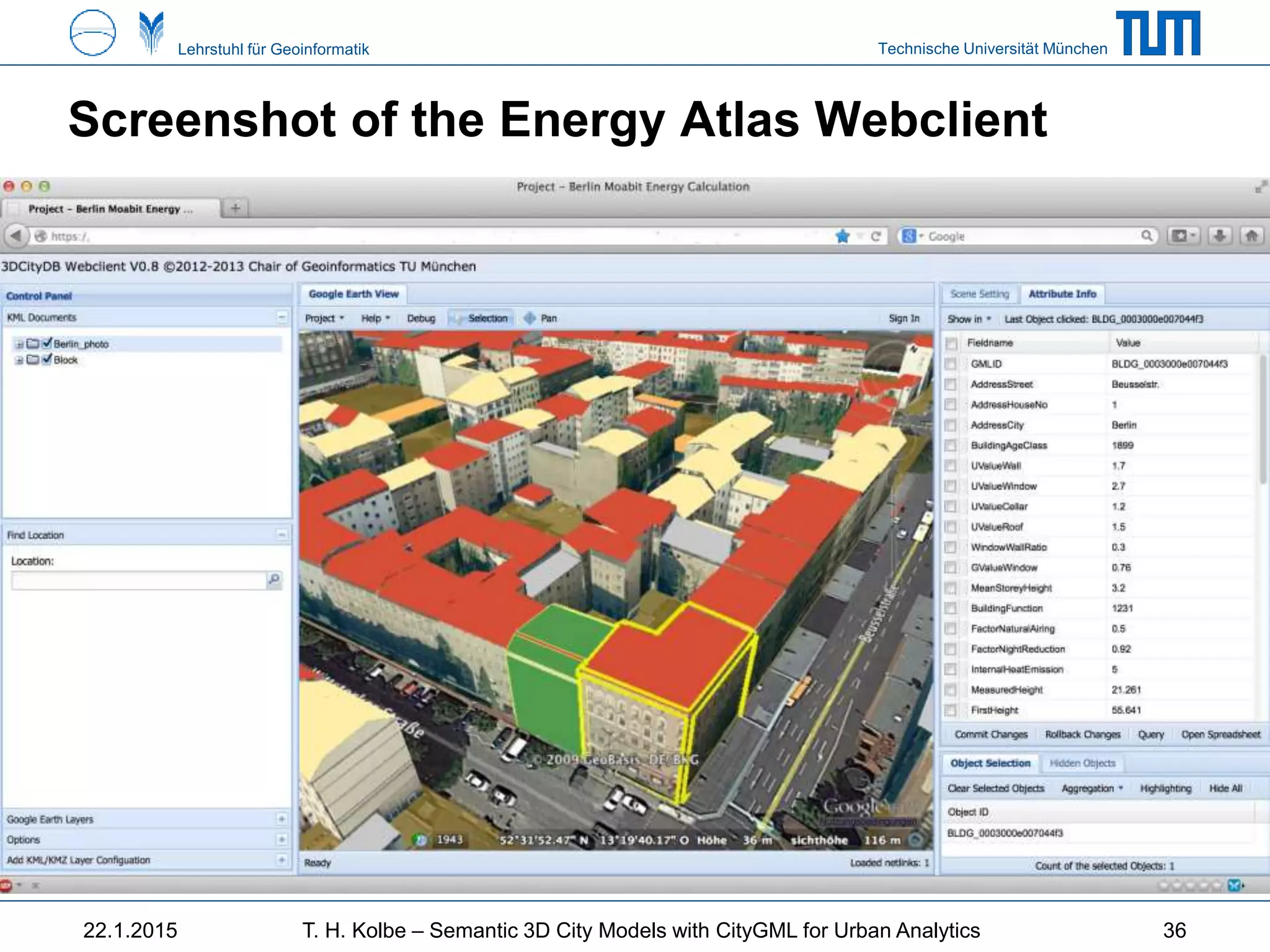The width and height of the screenshot is (1270, 952).
Task: Expand the Berlin_photo tree node
Action: [19, 344]
